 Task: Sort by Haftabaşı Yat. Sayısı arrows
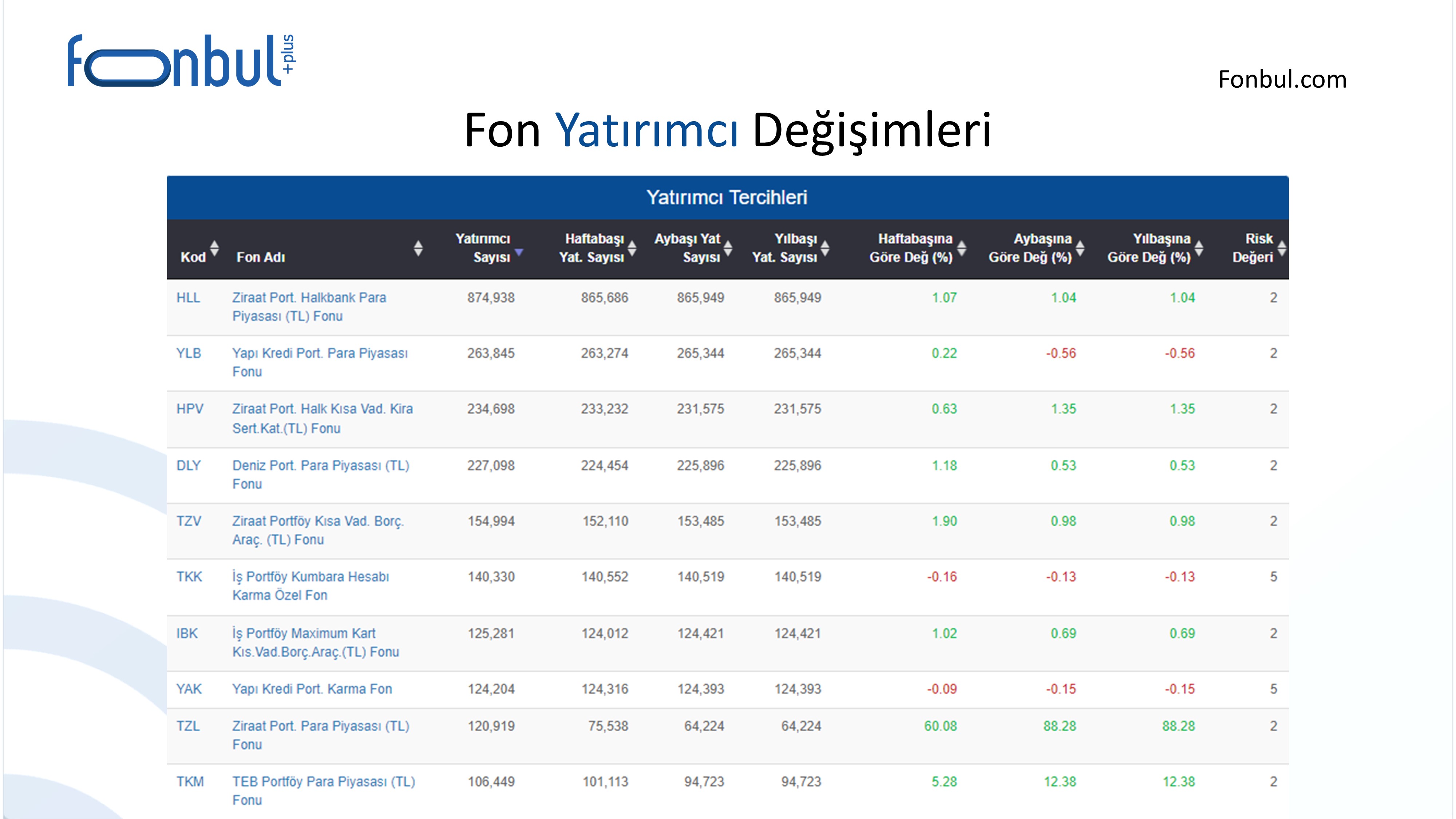(632, 248)
